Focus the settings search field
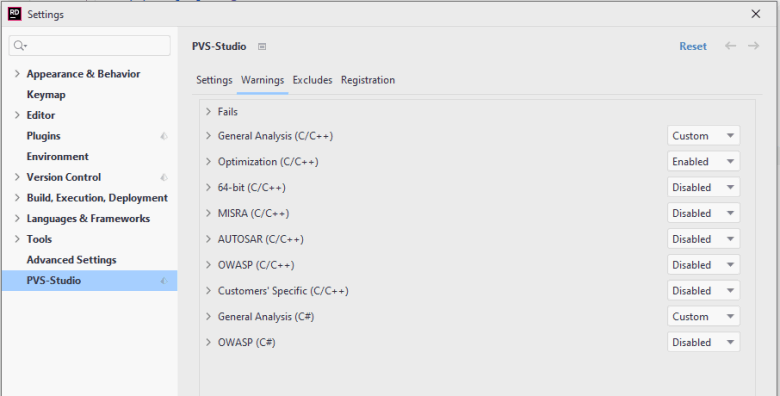Screen dimensions: 780x396 [90, 46]
